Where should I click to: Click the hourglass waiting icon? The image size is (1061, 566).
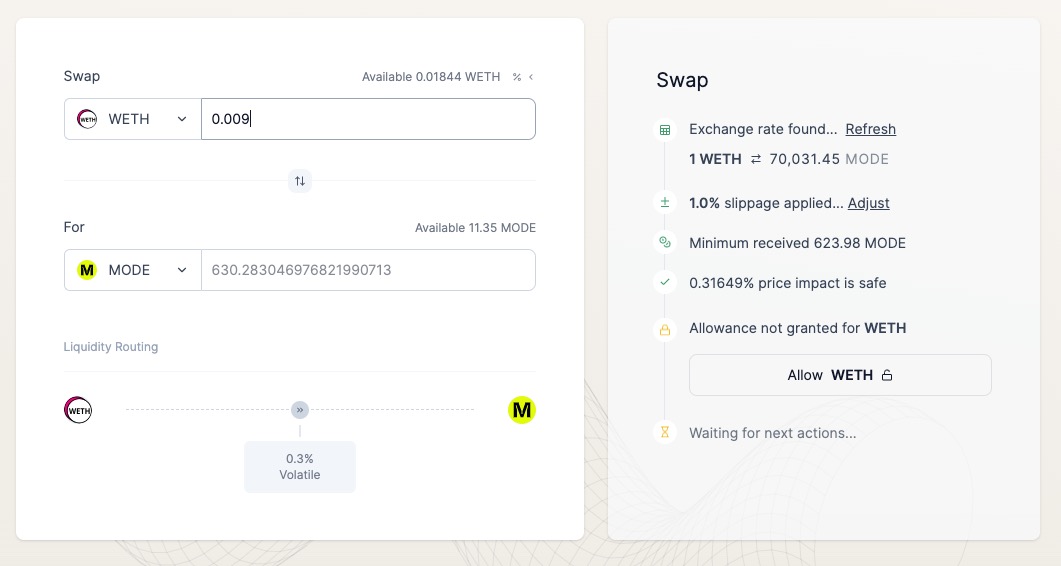(664, 433)
